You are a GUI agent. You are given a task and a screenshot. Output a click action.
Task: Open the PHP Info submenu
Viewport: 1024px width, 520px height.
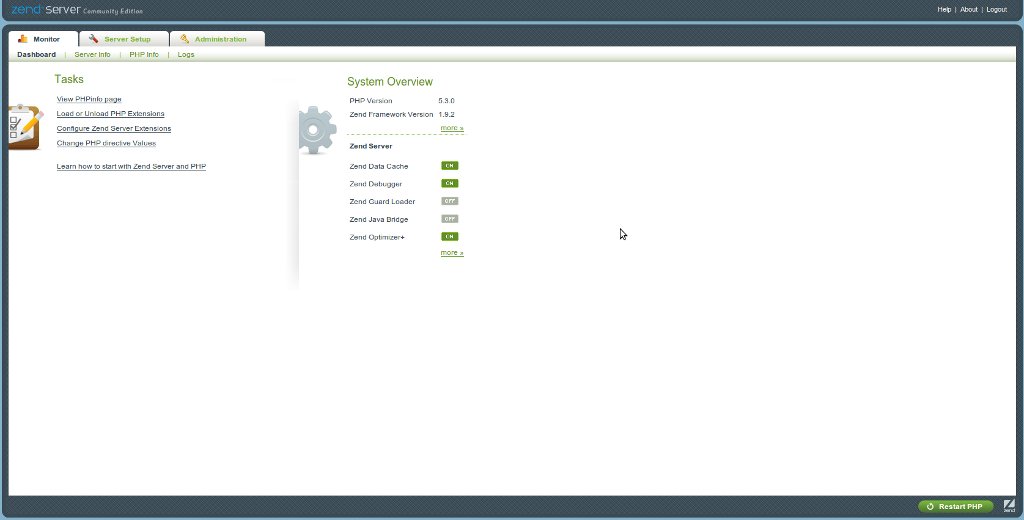click(144, 55)
